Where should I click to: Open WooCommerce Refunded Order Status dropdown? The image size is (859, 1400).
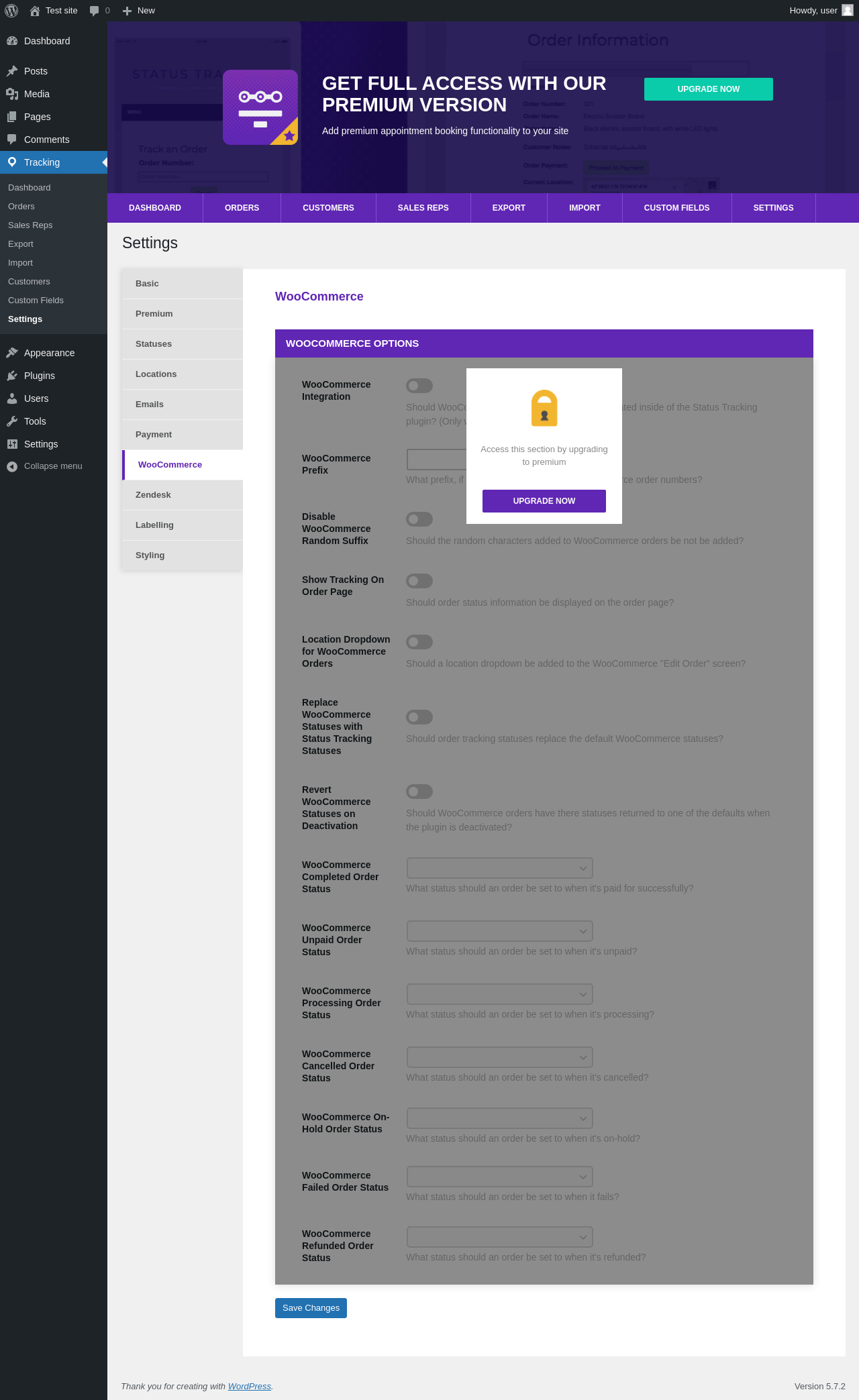pos(500,1237)
